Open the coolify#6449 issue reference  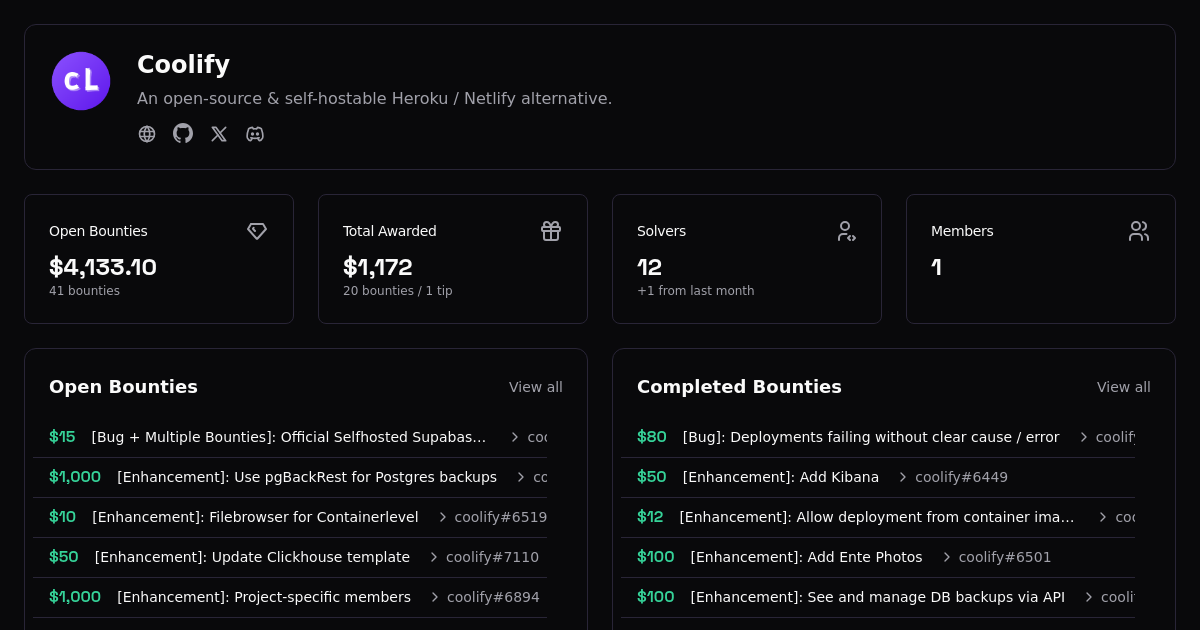[961, 477]
